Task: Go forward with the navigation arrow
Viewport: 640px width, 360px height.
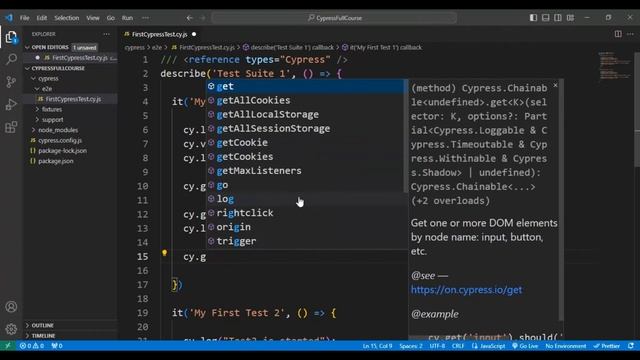Action: click(x=202, y=18)
